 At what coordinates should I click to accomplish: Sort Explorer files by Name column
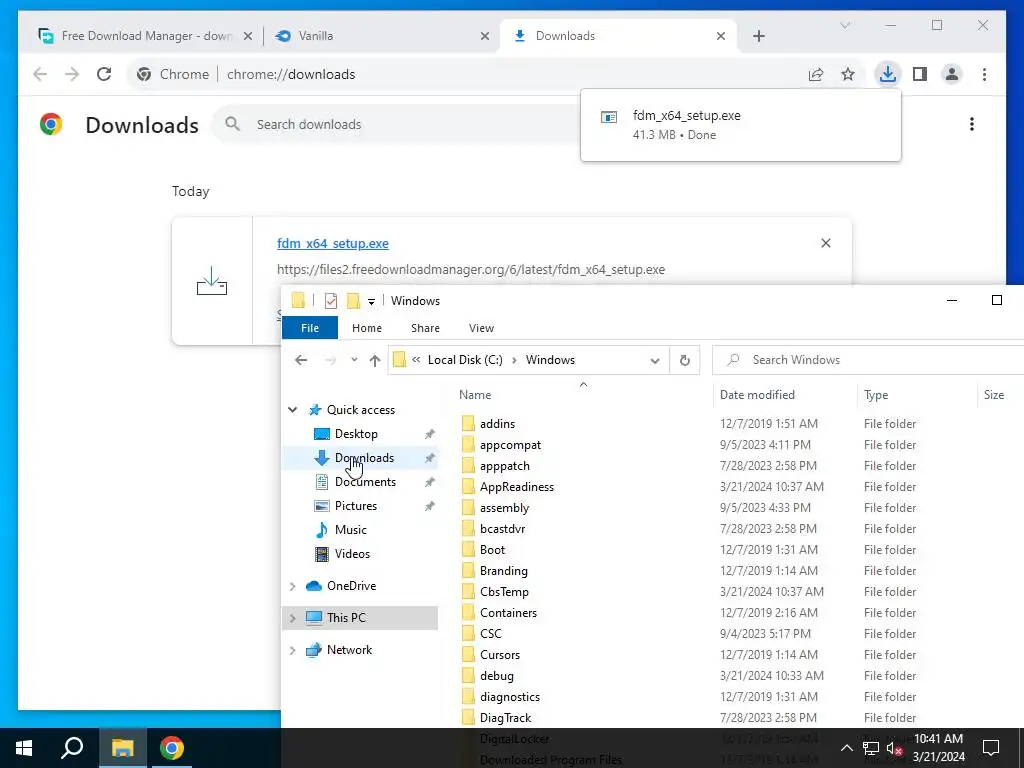(475, 394)
